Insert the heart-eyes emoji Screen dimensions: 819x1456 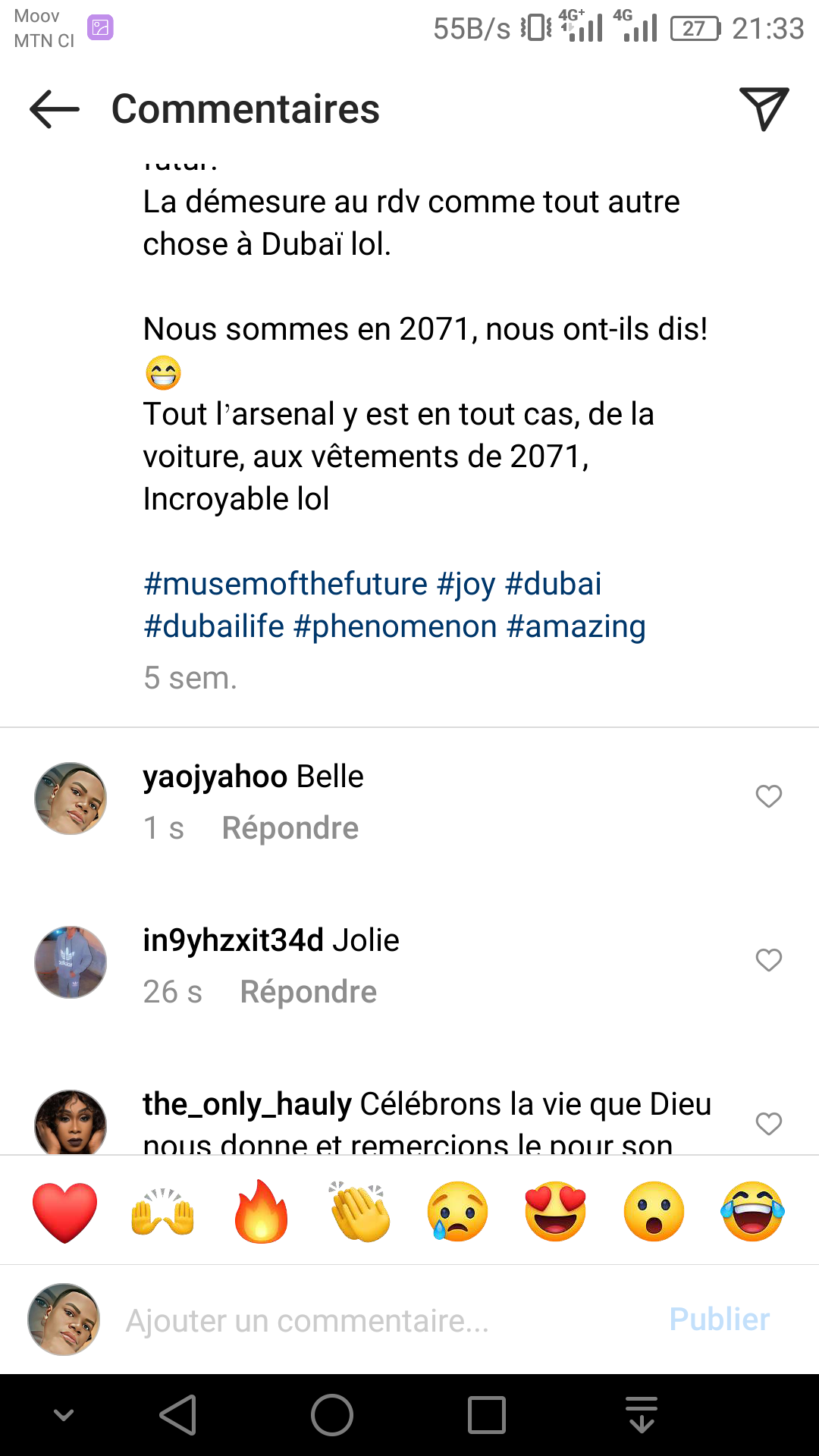556,1211
